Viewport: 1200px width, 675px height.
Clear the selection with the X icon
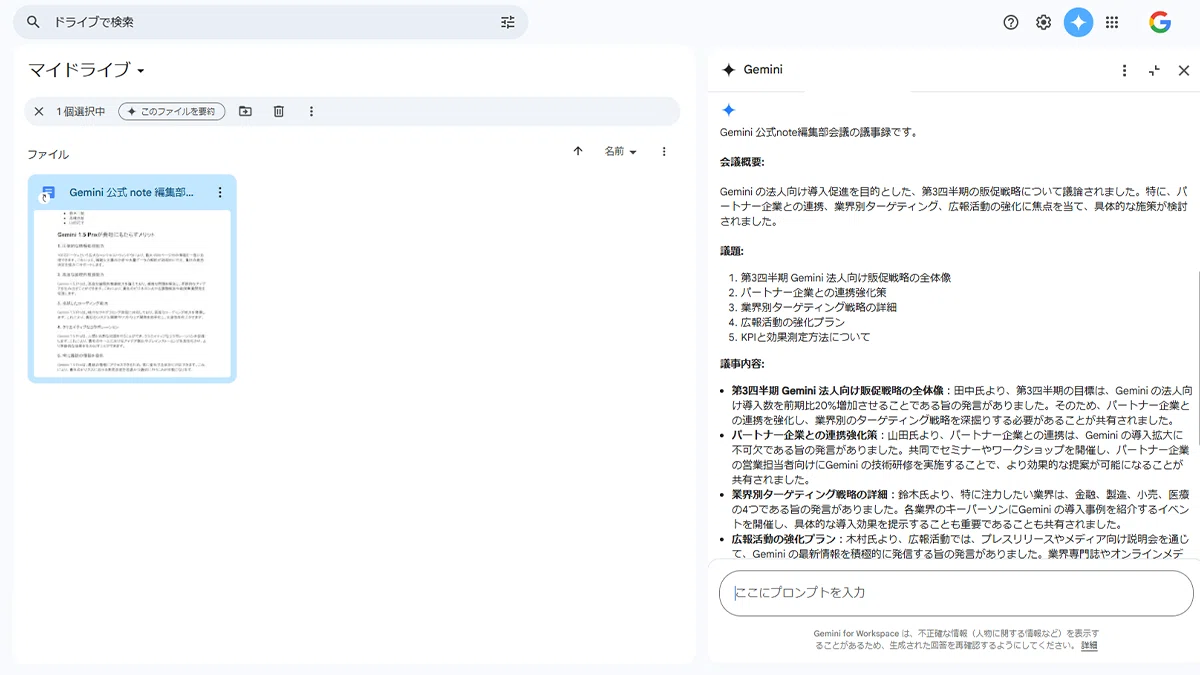click(39, 111)
